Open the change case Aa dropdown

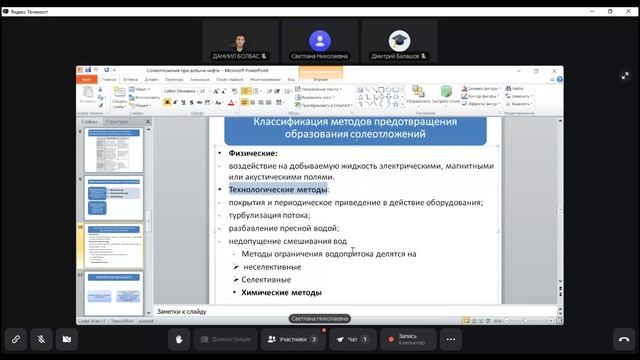point(219,102)
